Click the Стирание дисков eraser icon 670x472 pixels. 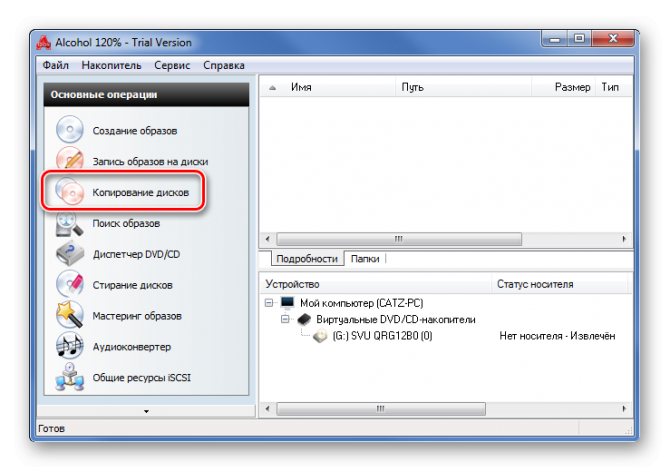(70, 284)
